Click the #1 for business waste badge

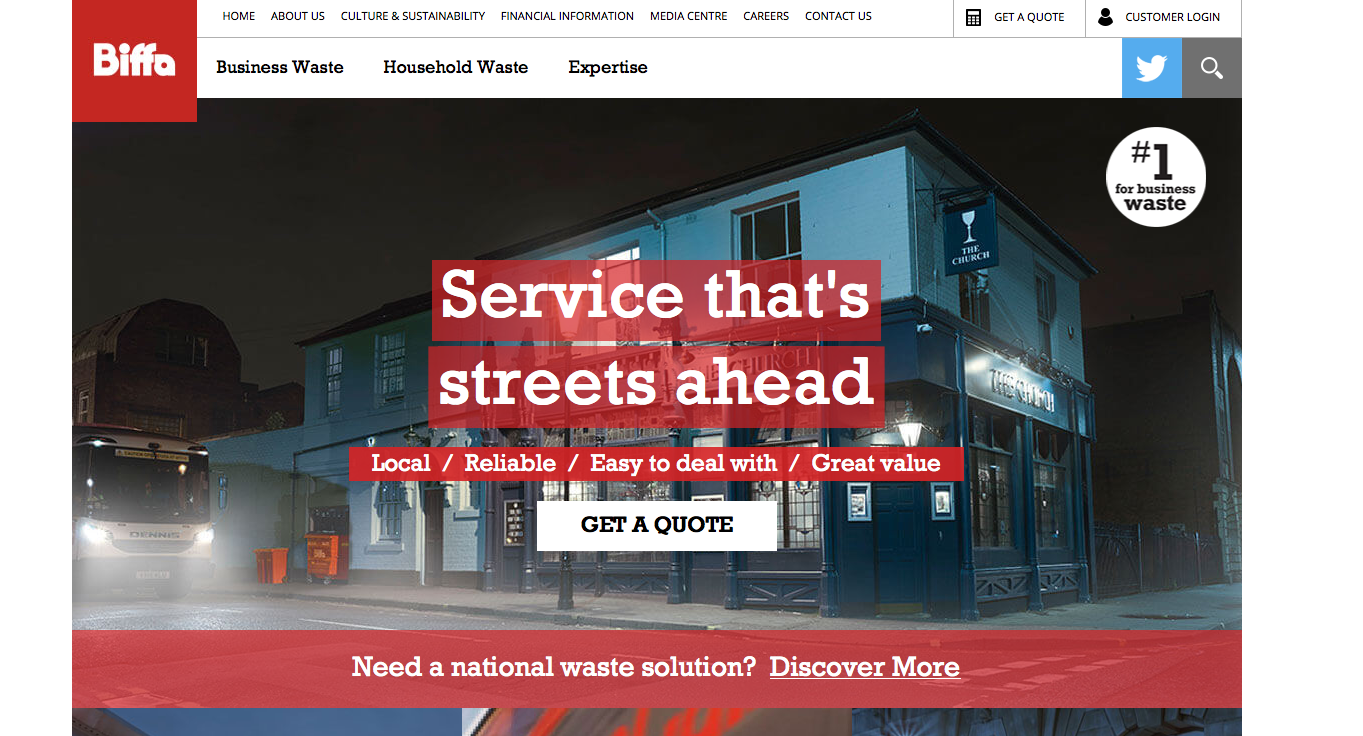pyautogui.click(x=1155, y=177)
